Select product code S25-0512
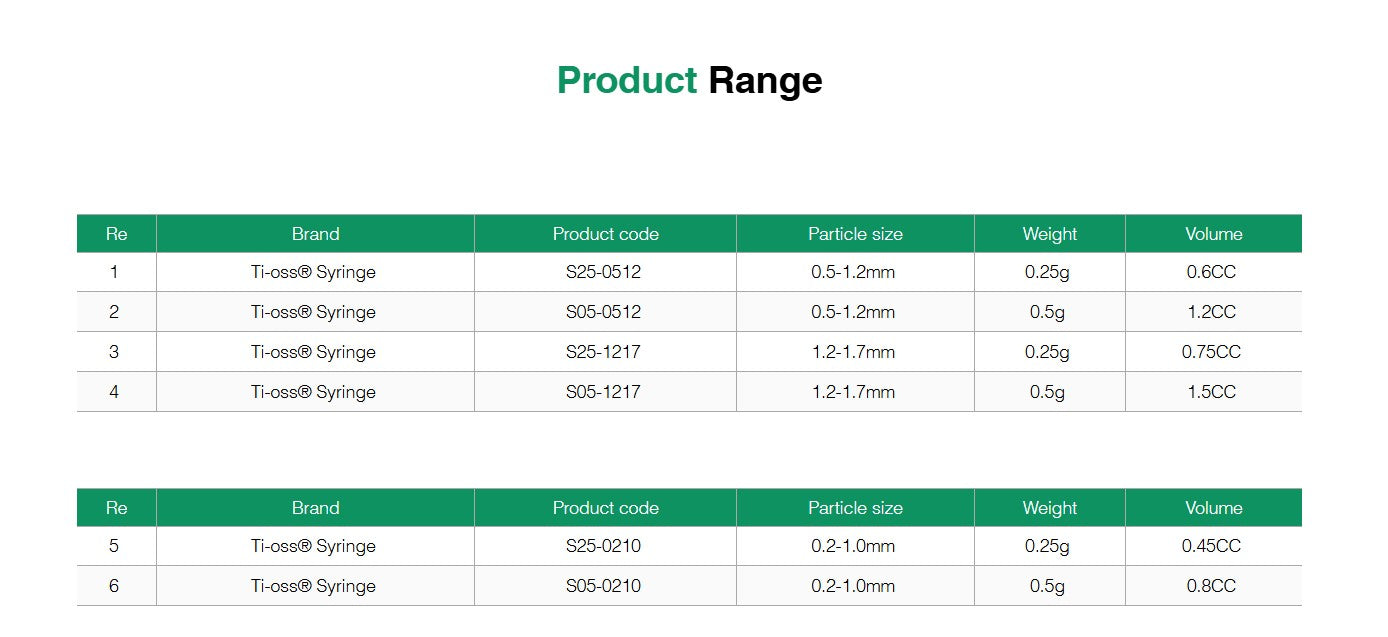Image resolution: width=1388 pixels, height=637 pixels. (x=604, y=272)
